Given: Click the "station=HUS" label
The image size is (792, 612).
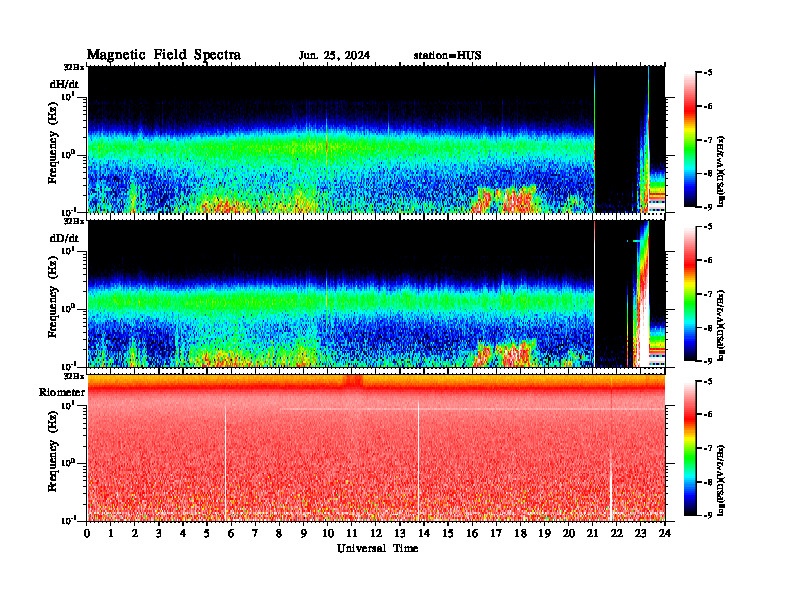Looking at the screenshot, I should (x=447, y=56).
